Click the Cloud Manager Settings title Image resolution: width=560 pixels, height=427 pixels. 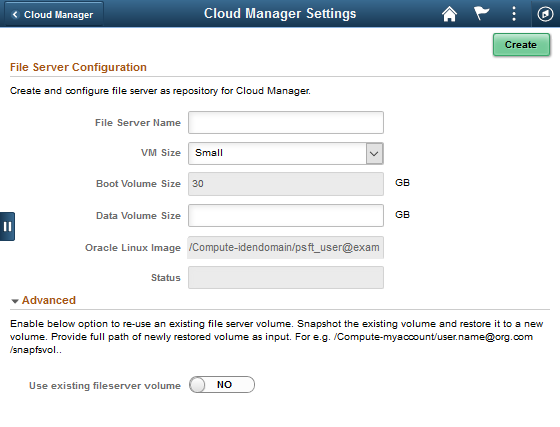[280, 14]
